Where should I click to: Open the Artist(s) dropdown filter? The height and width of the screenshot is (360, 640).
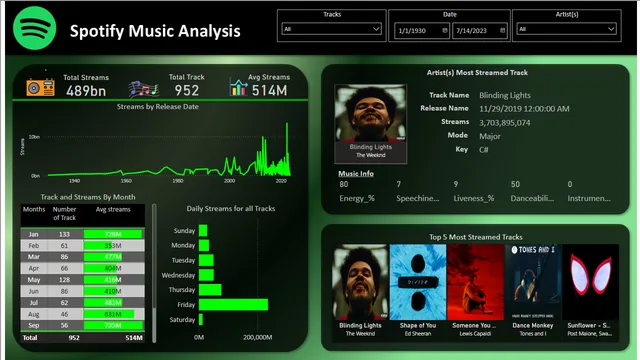[x=566, y=29]
